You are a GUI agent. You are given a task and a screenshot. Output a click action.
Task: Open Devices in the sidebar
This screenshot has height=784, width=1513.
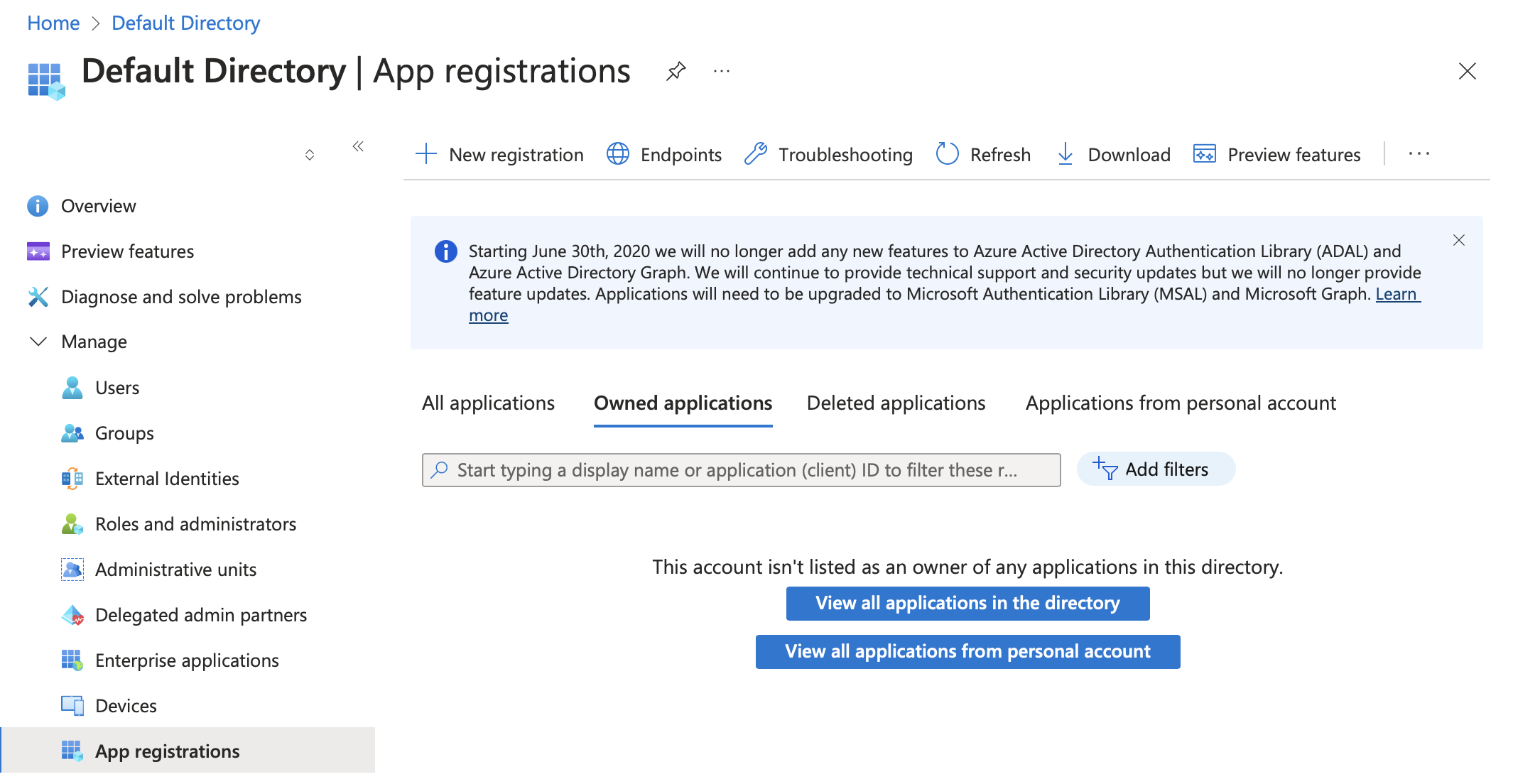(126, 706)
